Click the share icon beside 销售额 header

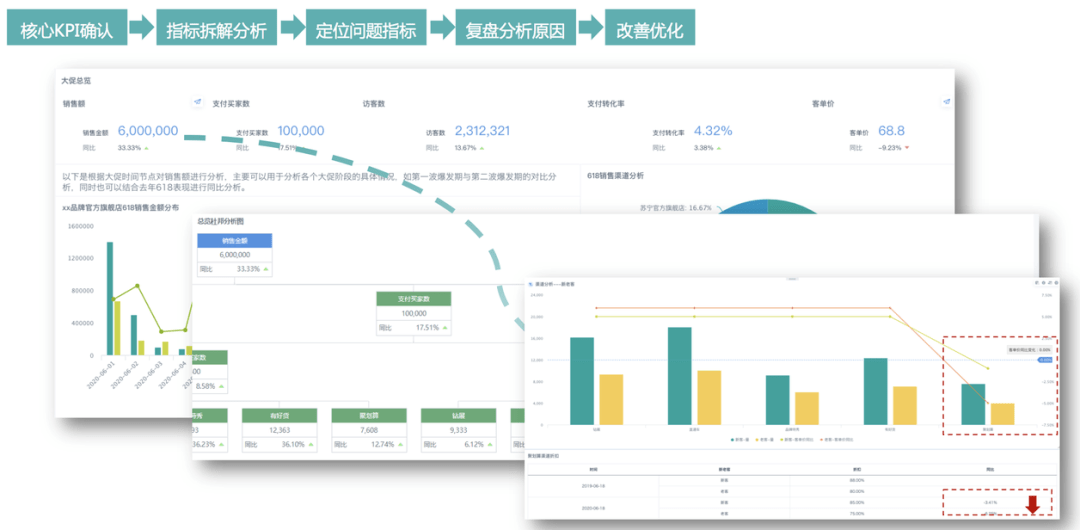[x=198, y=102]
